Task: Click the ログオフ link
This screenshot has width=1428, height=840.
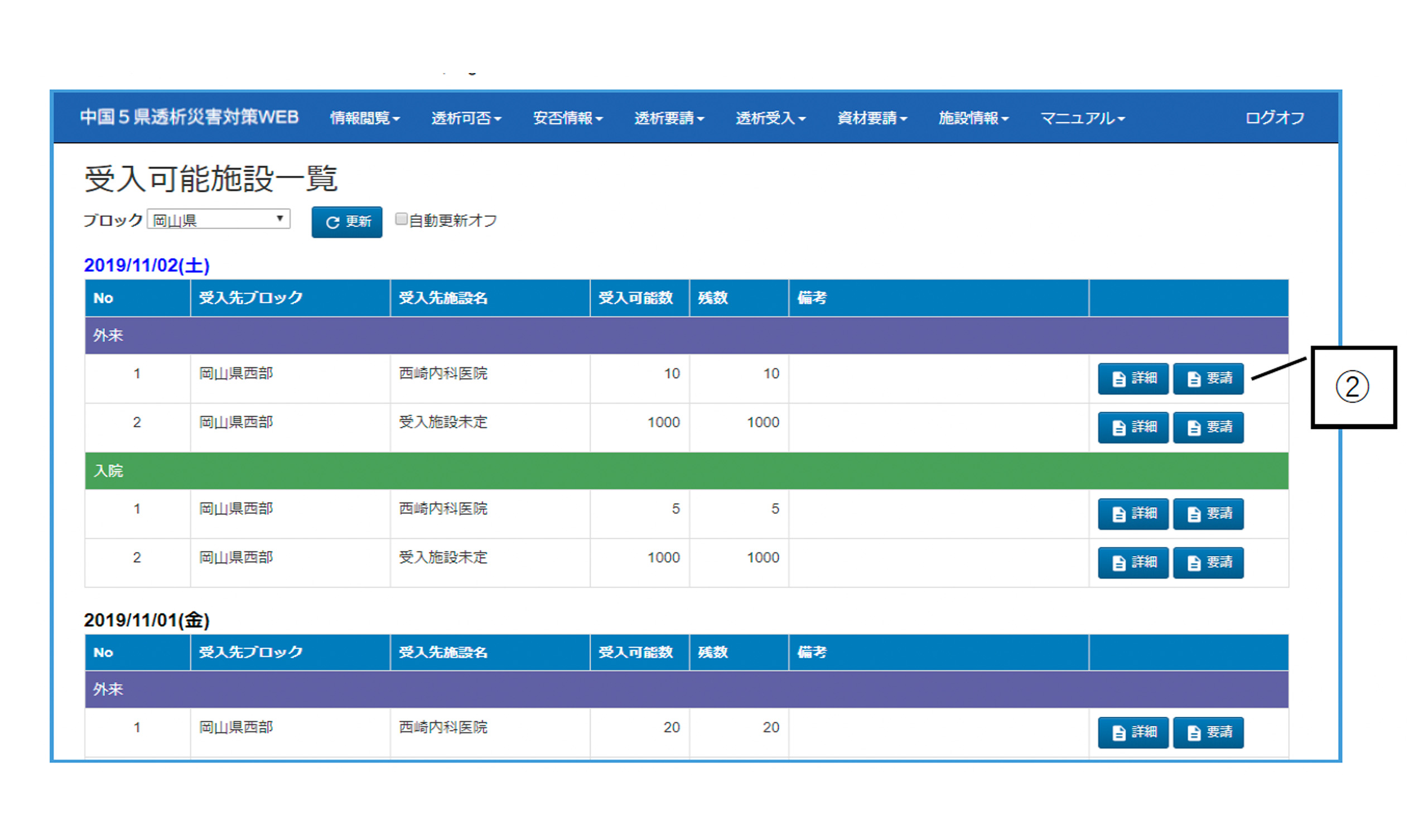Action: pyautogui.click(x=1274, y=118)
